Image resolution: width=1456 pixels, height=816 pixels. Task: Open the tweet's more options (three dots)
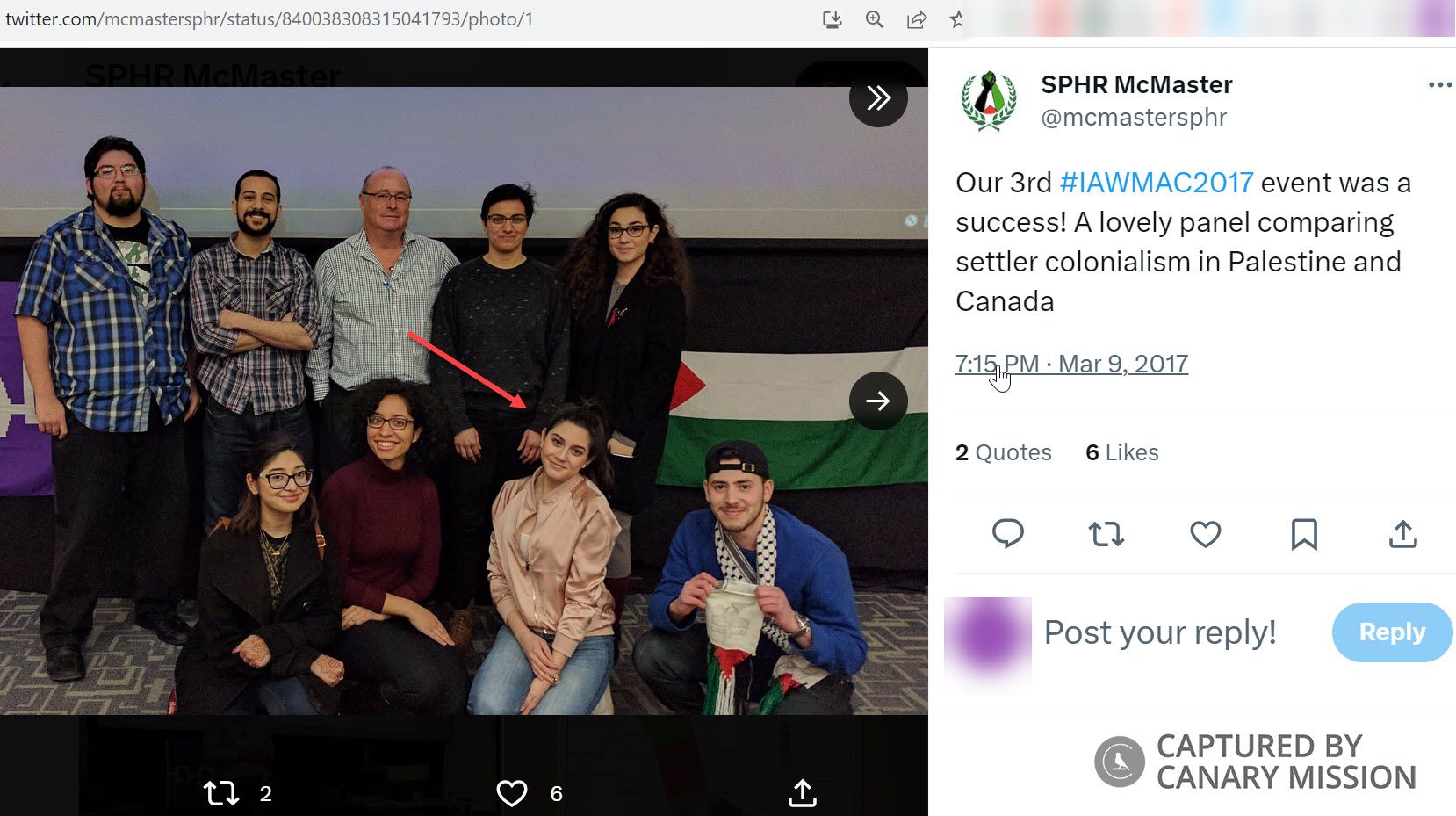click(x=1439, y=85)
